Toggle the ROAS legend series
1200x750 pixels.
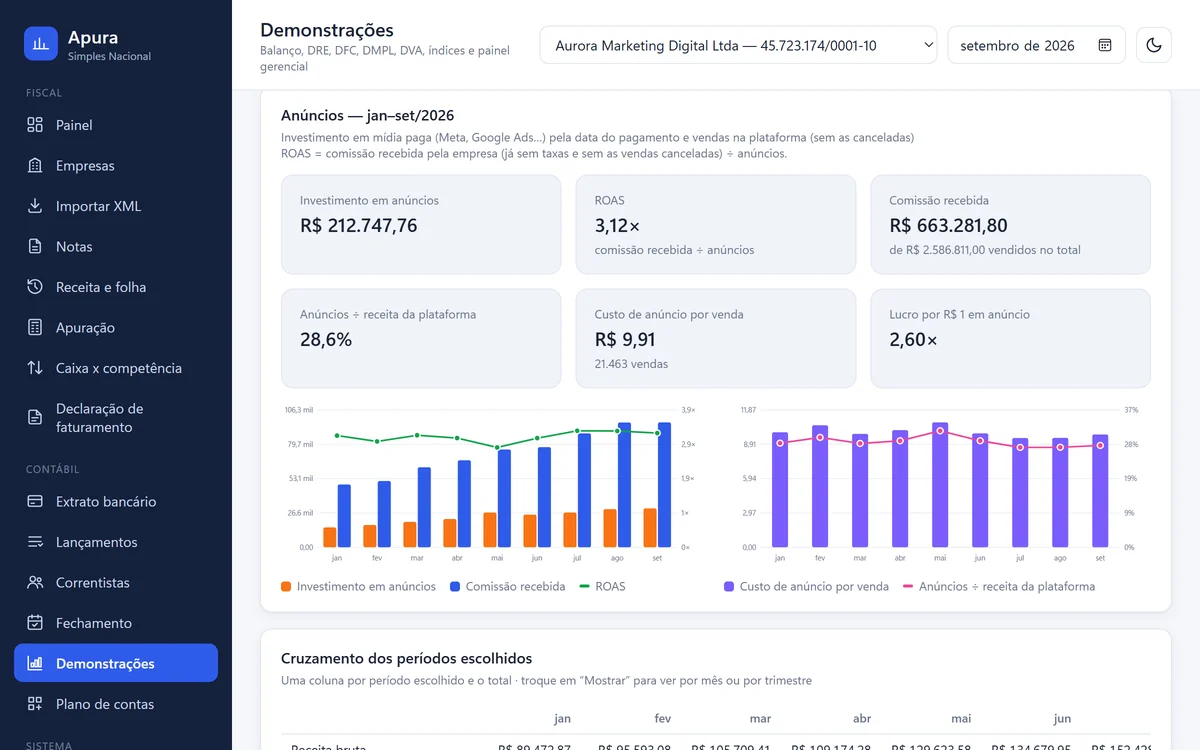[602, 587]
